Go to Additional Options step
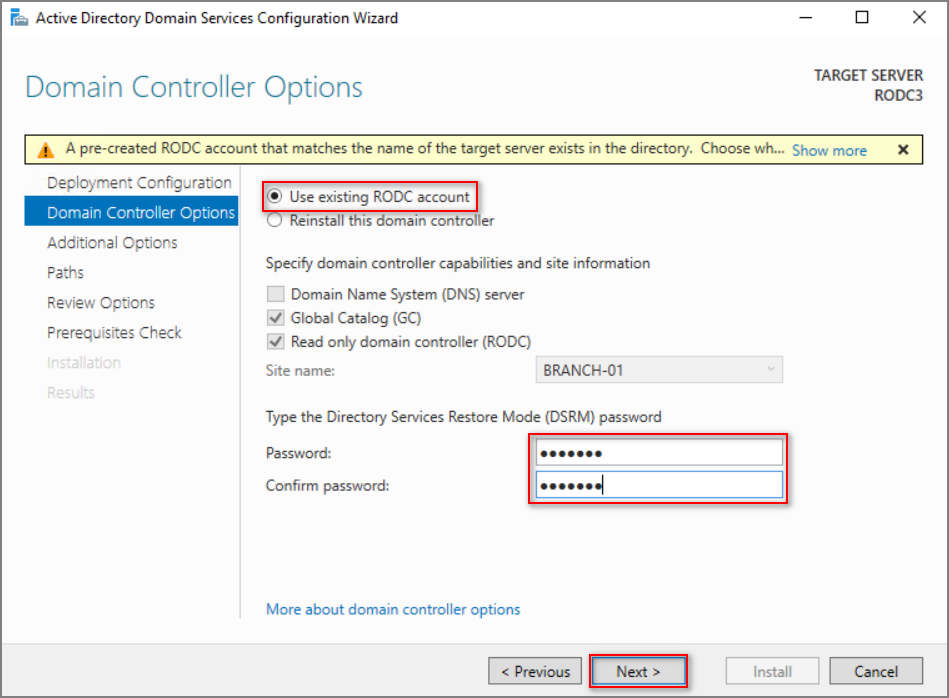Screen dimensions: 949x698 click(x=112, y=243)
